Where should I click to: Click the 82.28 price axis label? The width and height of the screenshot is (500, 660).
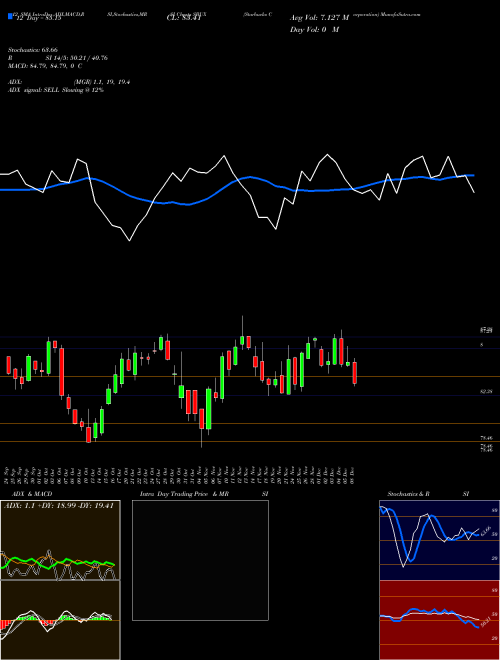(487, 391)
